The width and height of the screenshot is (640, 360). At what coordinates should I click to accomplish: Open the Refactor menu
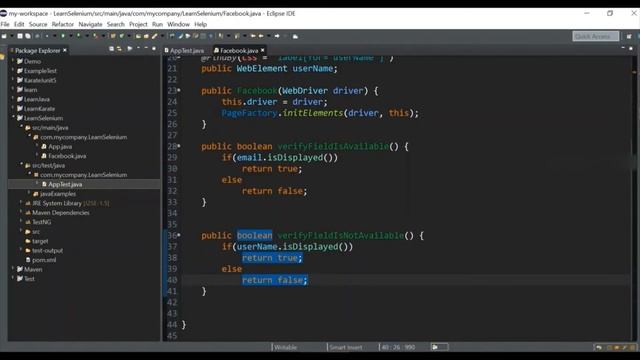pyautogui.click(x=62, y=24)
